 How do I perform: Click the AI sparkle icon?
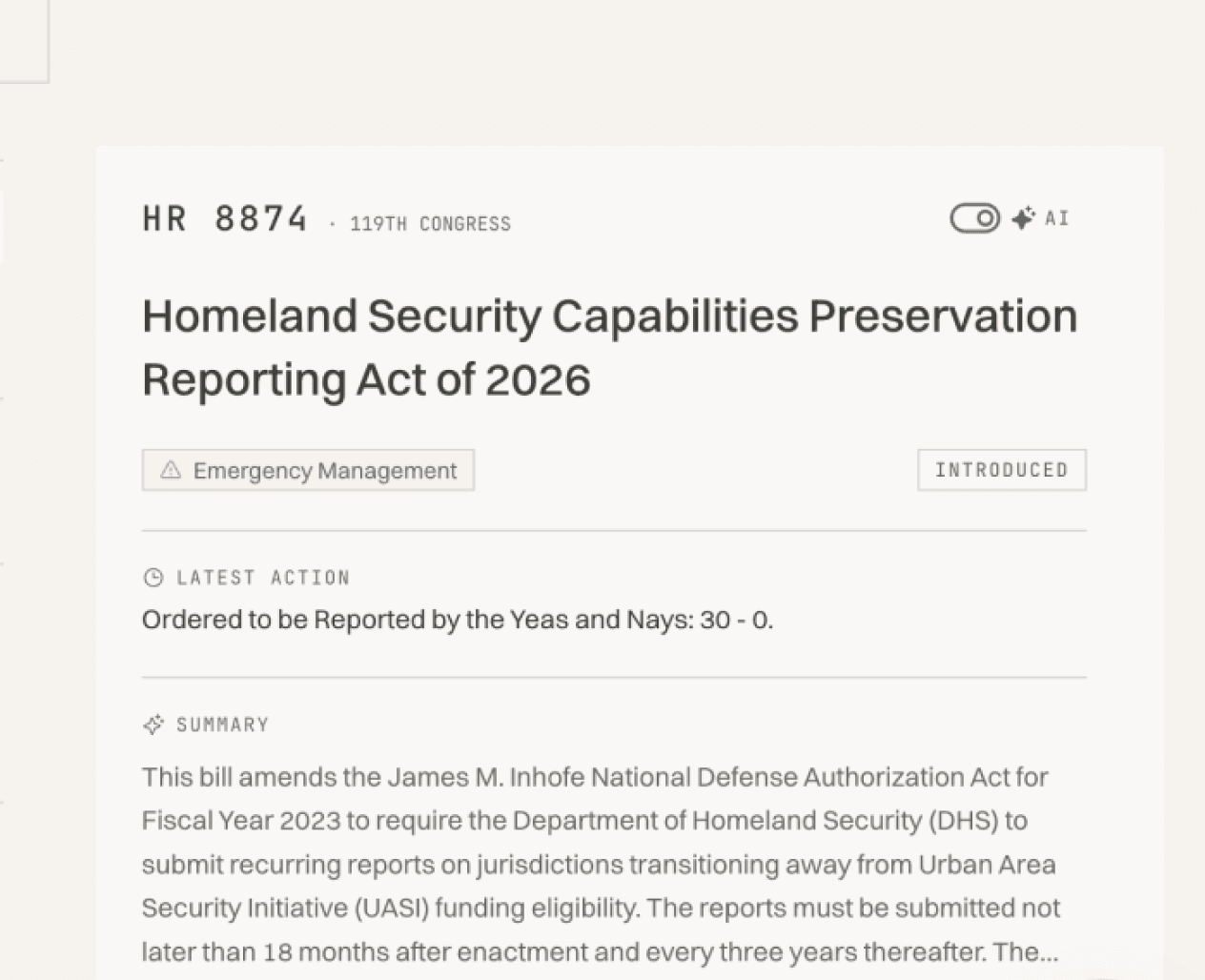click(1023, 218)
